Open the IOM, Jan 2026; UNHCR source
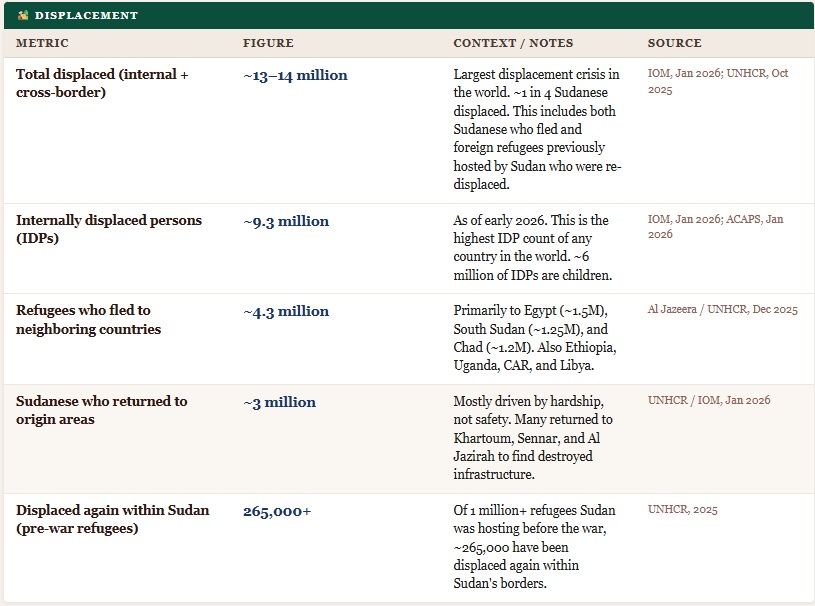 click(x=717, y=82)
